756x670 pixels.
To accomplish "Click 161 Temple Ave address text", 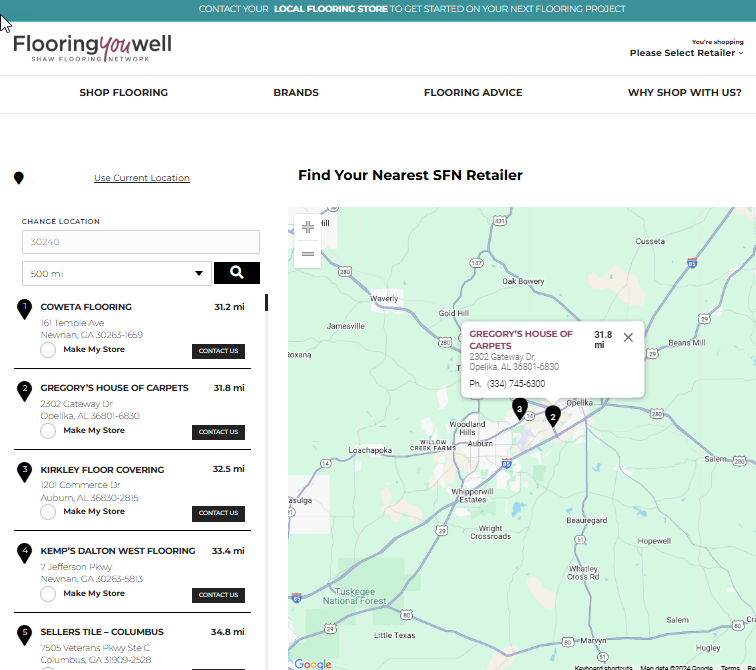I will (x=72, y=323).
